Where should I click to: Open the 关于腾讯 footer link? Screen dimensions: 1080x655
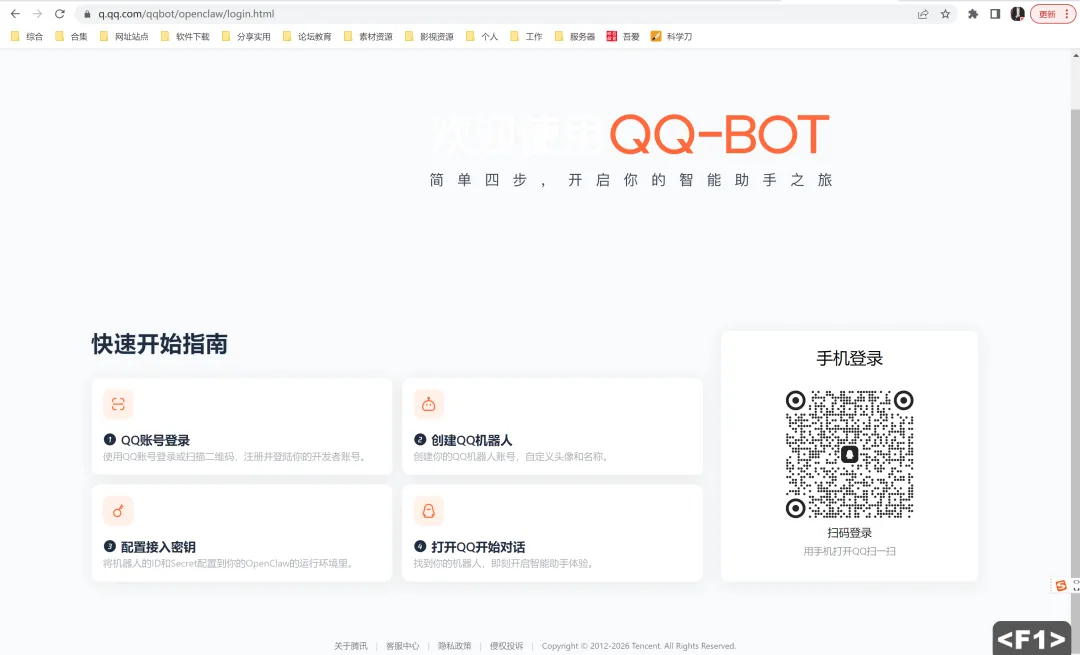(351, 646)
